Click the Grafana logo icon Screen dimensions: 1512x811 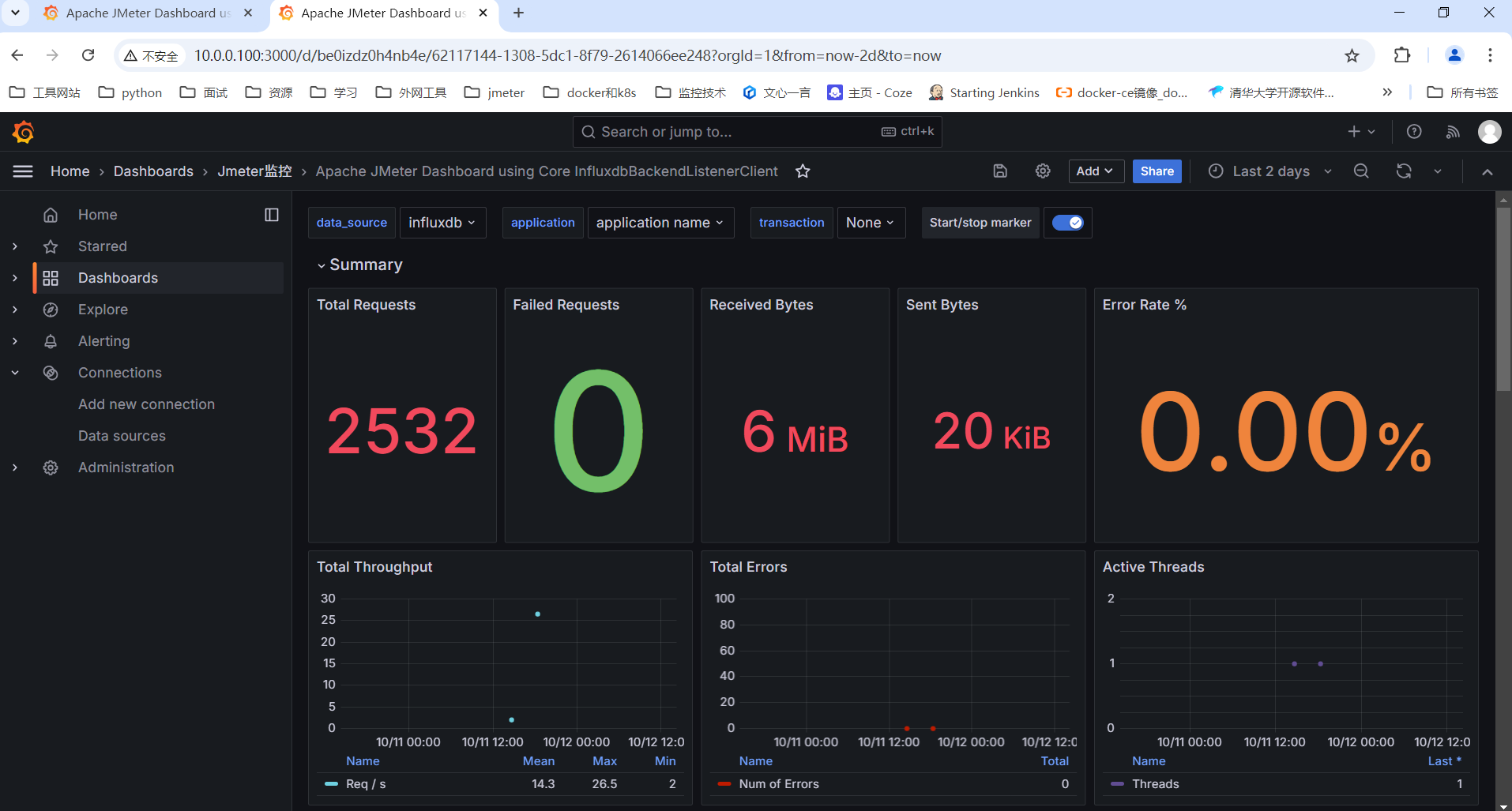pyautogui.click(x=23, y=132)
